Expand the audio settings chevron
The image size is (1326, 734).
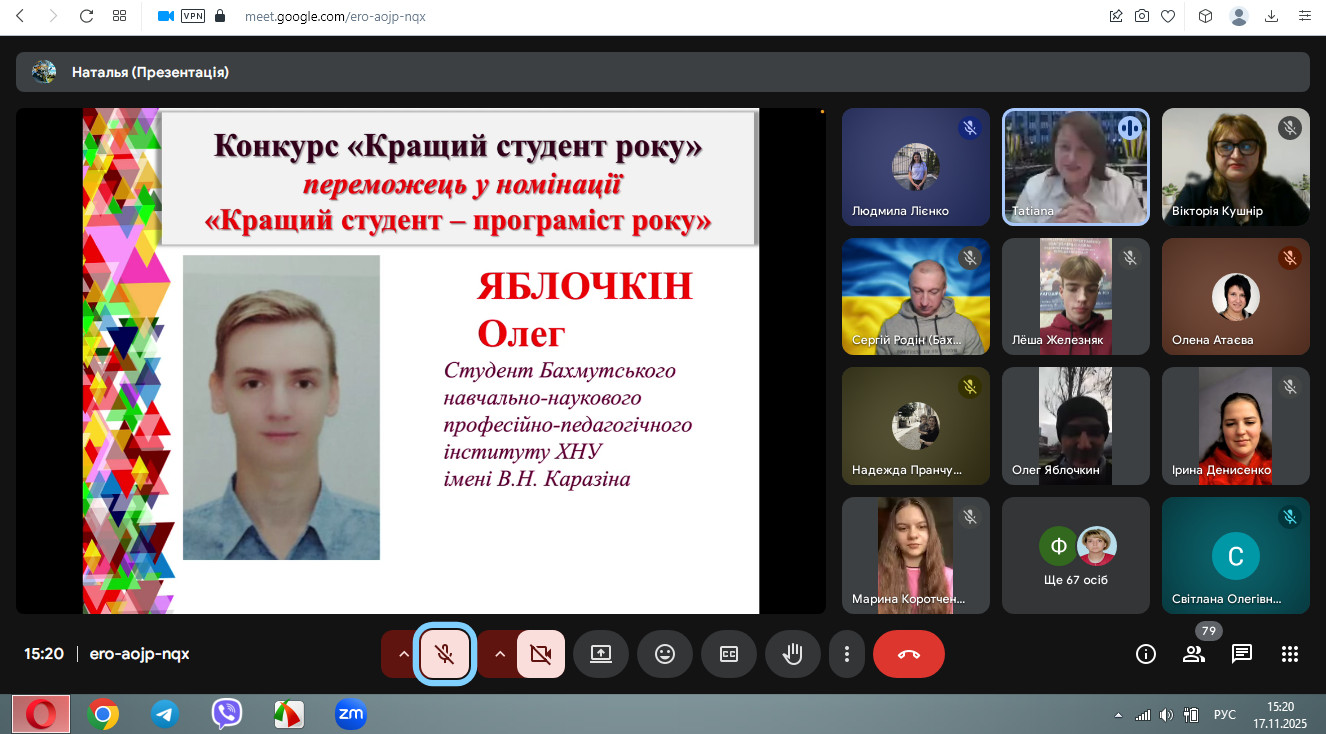pyautogui.click(x=403, y=654)
